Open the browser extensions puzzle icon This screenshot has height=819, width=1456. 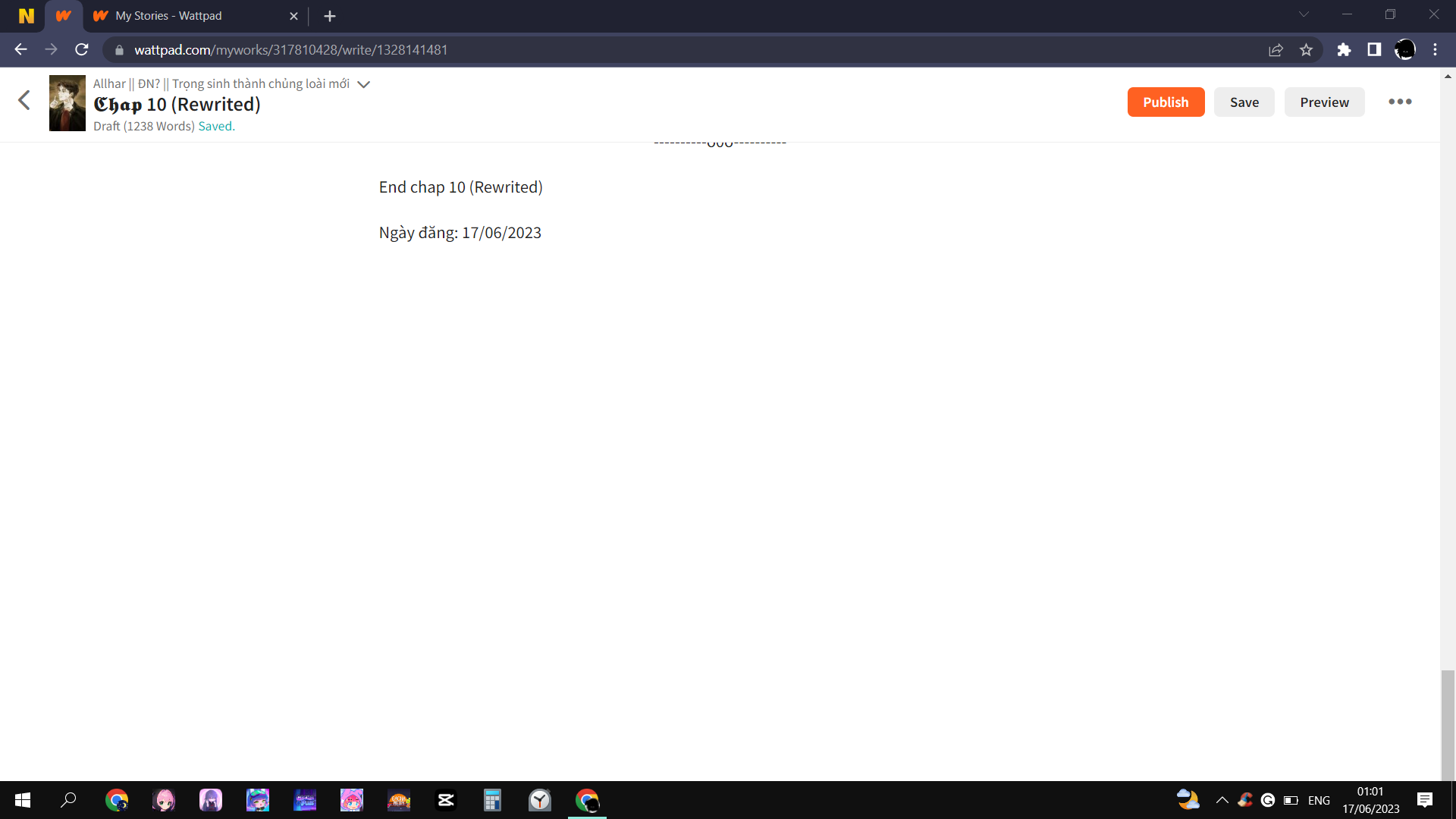(x=1344, y=50)
